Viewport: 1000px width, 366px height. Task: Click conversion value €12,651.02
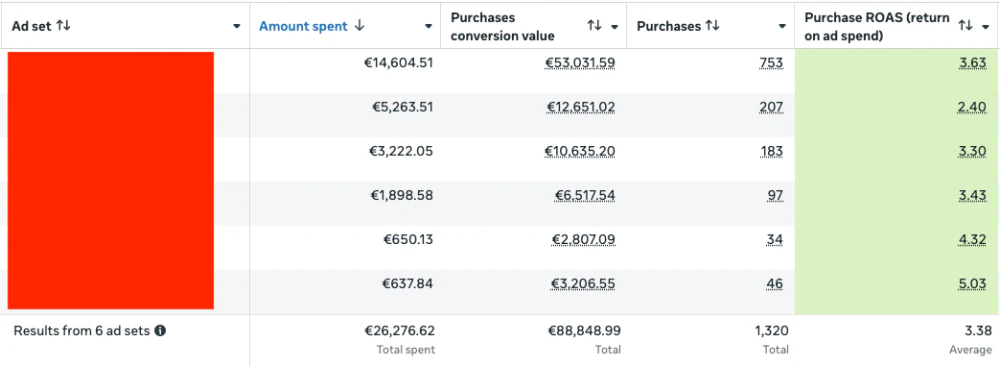click(581, 106)
